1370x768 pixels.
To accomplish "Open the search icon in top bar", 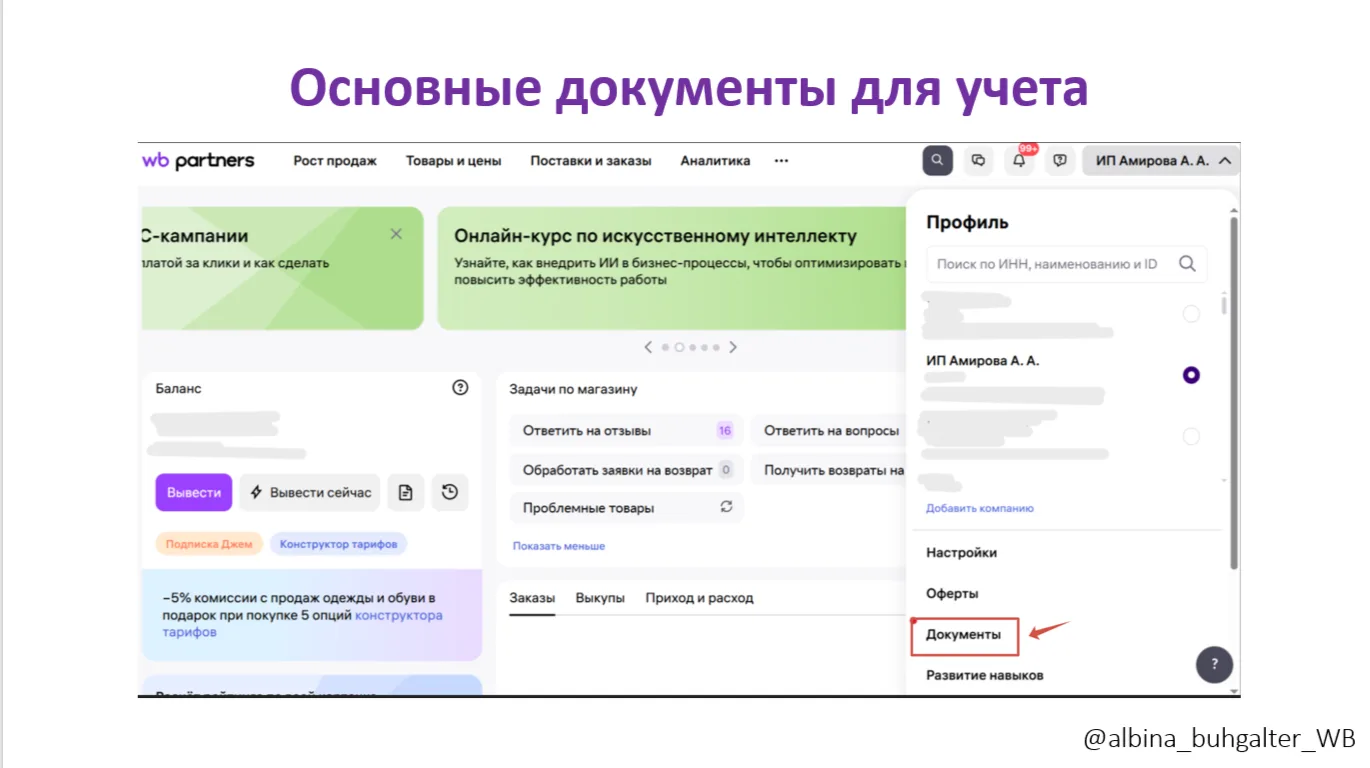I will tap(937, 160).
